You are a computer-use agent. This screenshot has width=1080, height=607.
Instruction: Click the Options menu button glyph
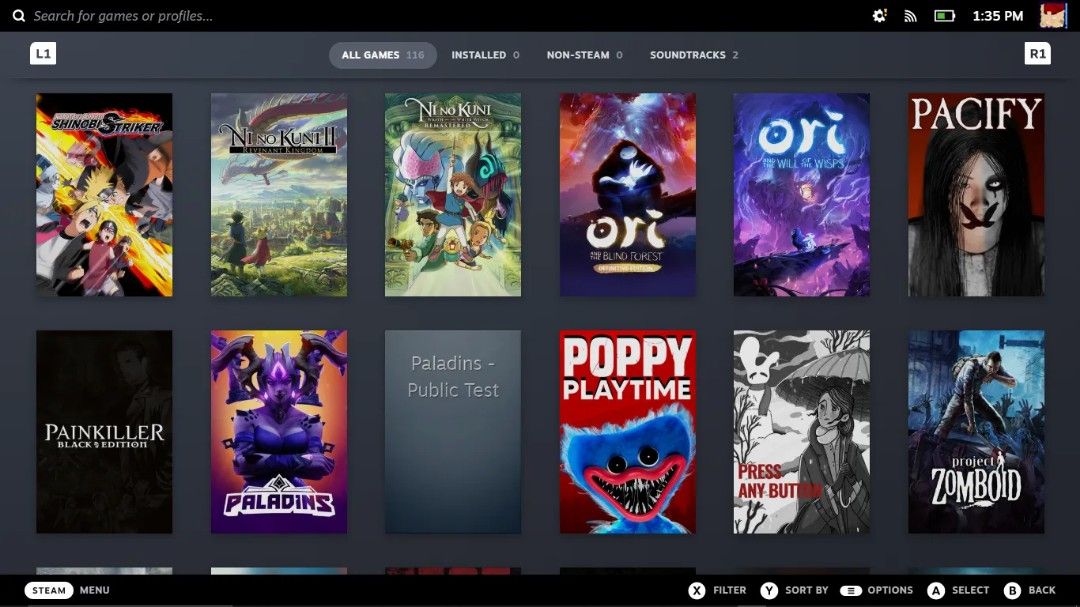(x=851, y=590)
